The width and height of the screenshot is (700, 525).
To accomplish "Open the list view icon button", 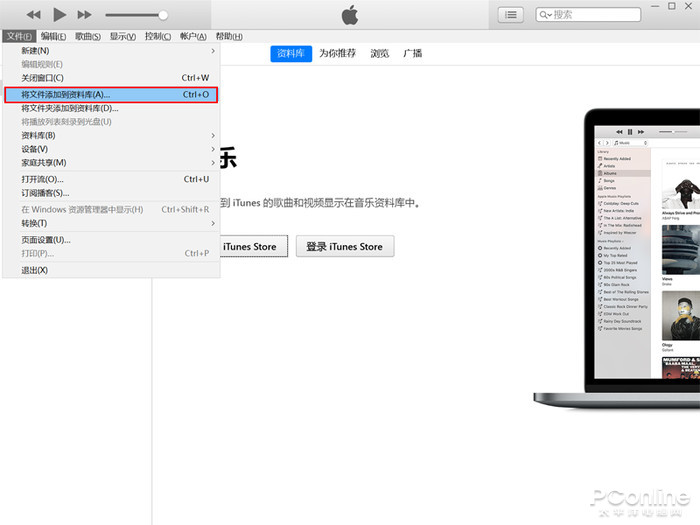I will coord(511,15).
